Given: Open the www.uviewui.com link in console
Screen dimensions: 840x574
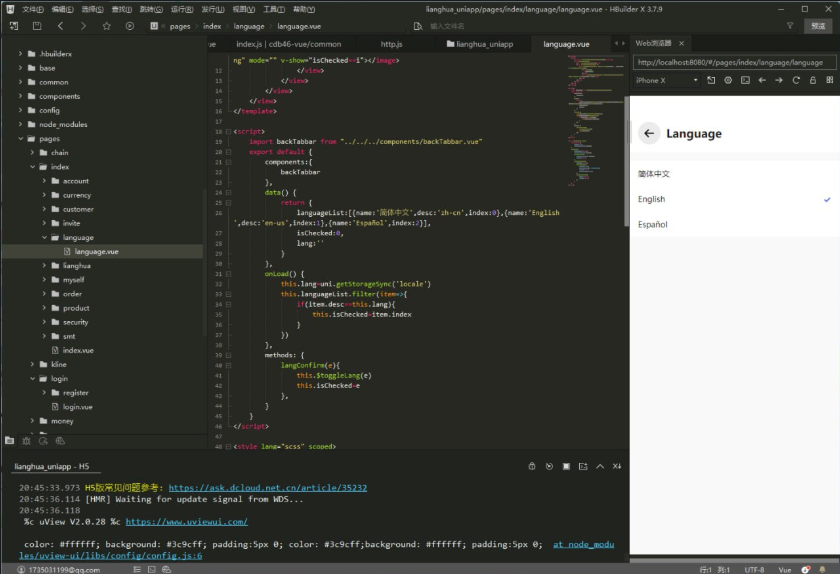Looking at the screenshot, I should pos(186,521).
